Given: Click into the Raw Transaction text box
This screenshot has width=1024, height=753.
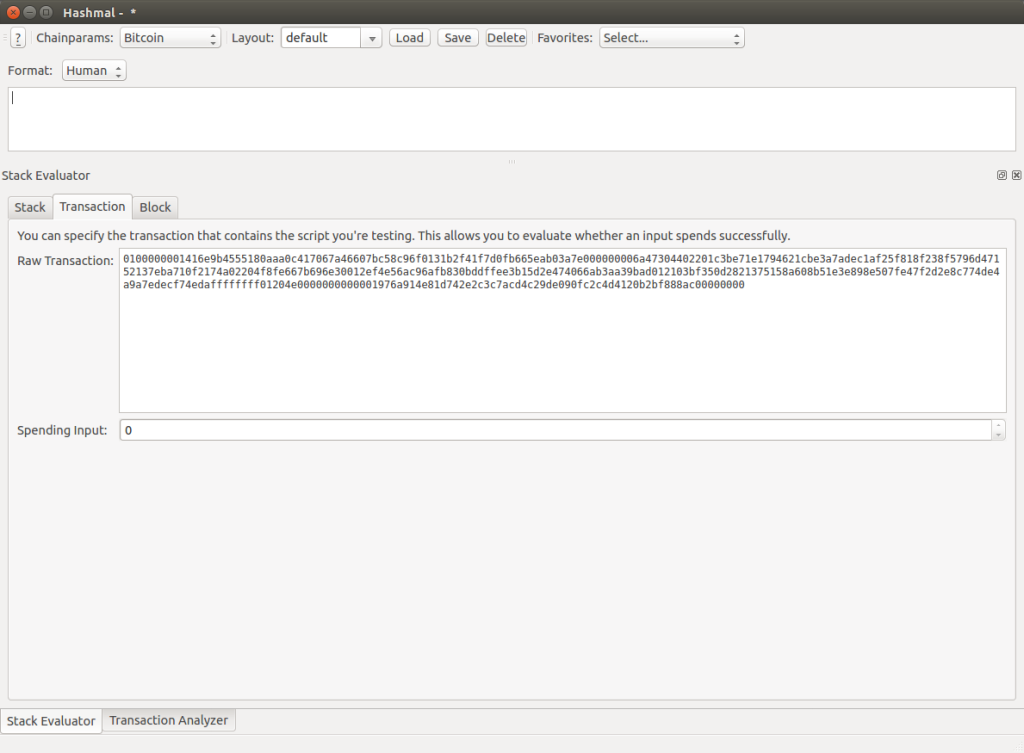Looking at the screenshot, I should click(562, 350).
